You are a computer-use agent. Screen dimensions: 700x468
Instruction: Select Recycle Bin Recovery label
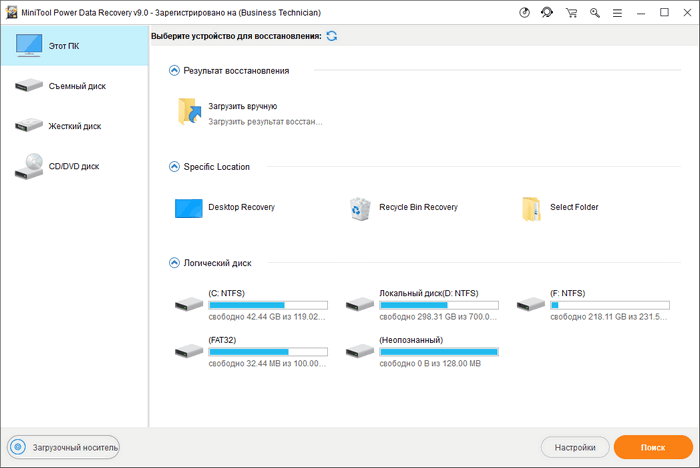pos(418,207)
